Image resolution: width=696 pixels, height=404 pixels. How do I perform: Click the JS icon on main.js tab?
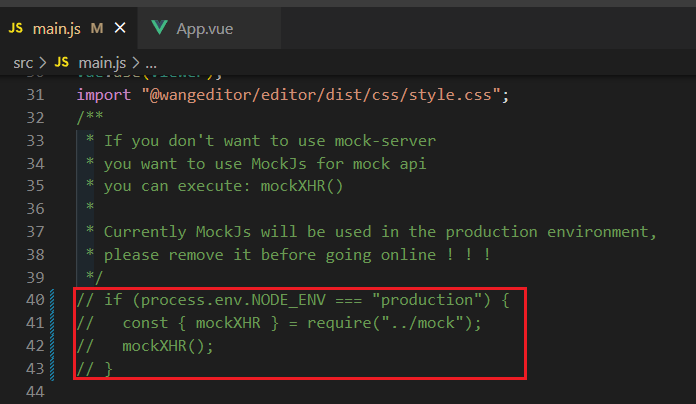pyautogui.click(x=16, y=28)
